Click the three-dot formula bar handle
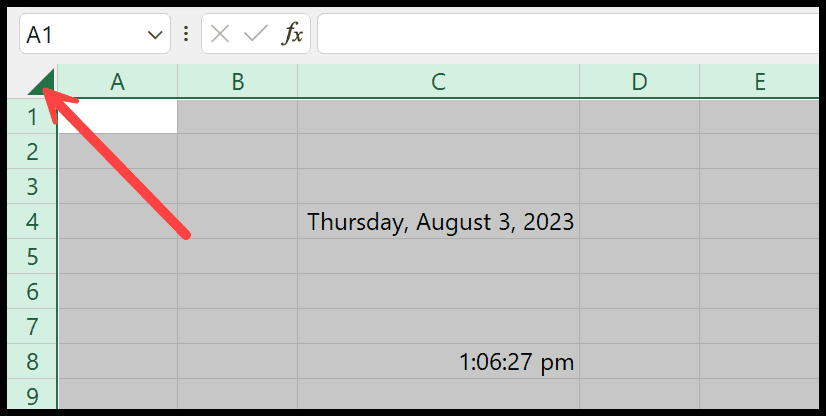The width and height of the screenshot is (826, 416). click(x=185, y=34)
